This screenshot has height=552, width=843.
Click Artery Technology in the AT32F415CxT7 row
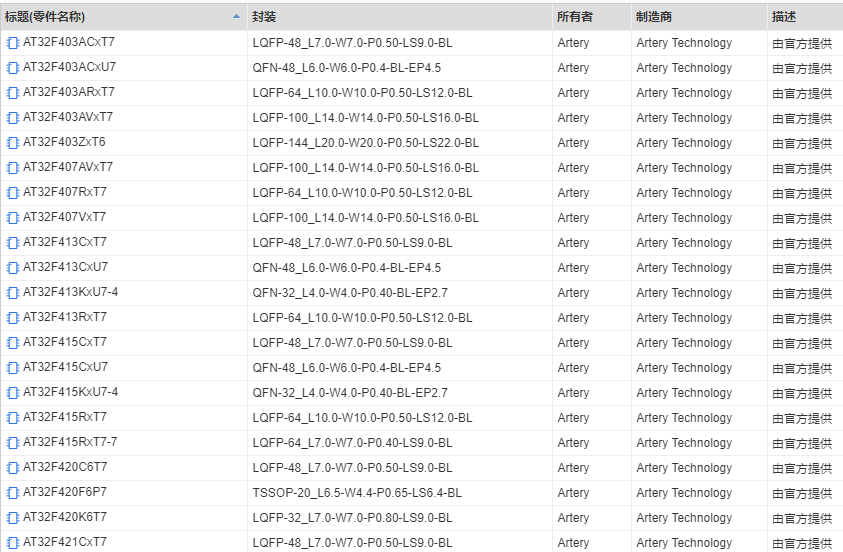point(684,343)
